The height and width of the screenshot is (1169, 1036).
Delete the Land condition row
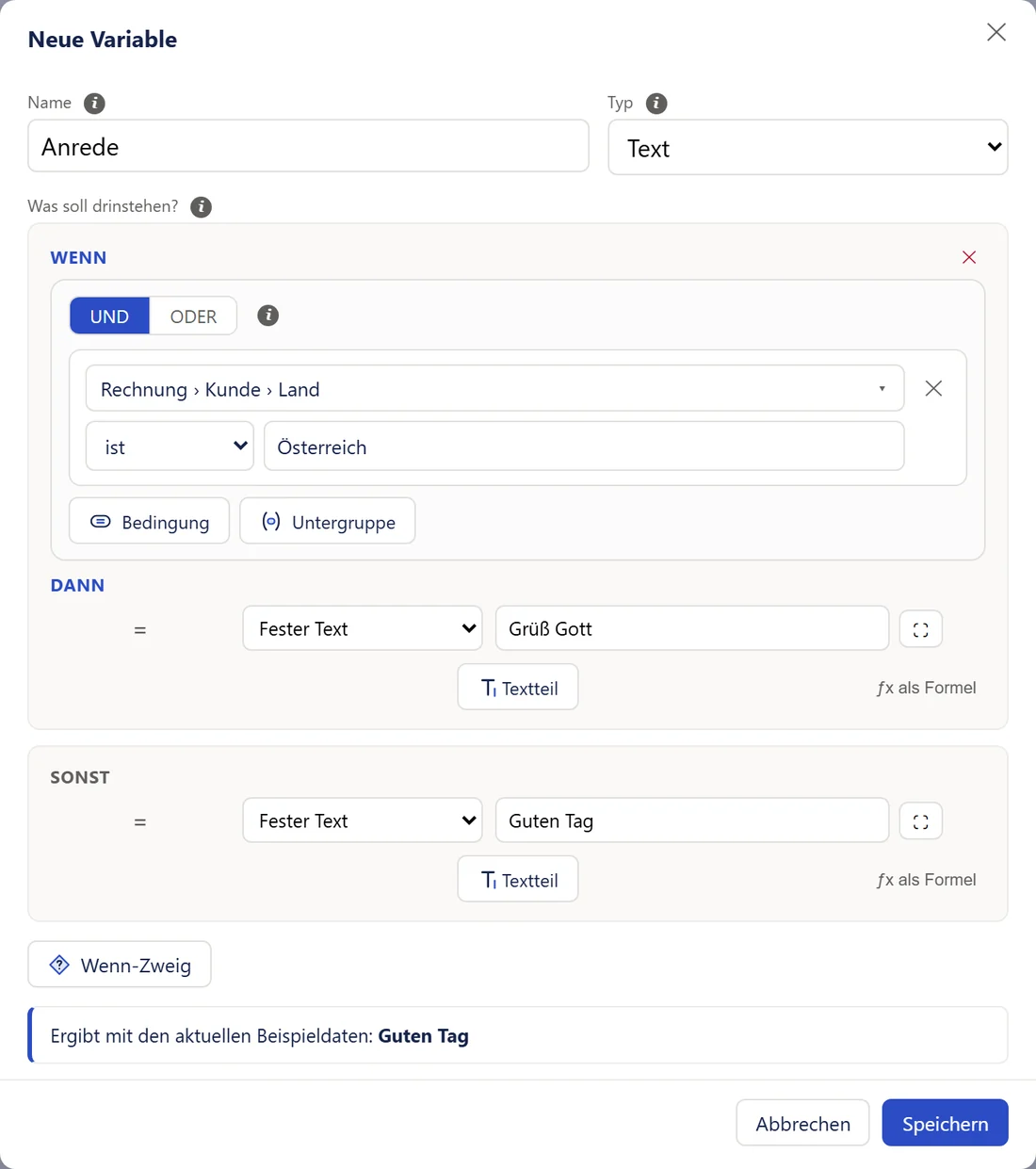(x=933, y=388)
